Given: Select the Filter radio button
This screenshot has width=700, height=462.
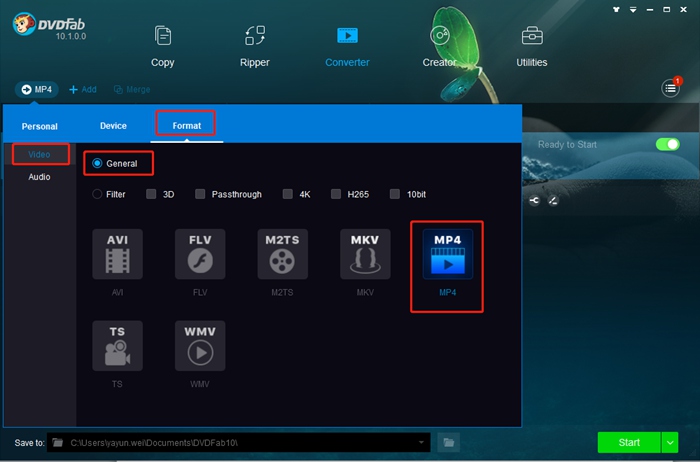Looking at the screenshot, I should point(97,194).
